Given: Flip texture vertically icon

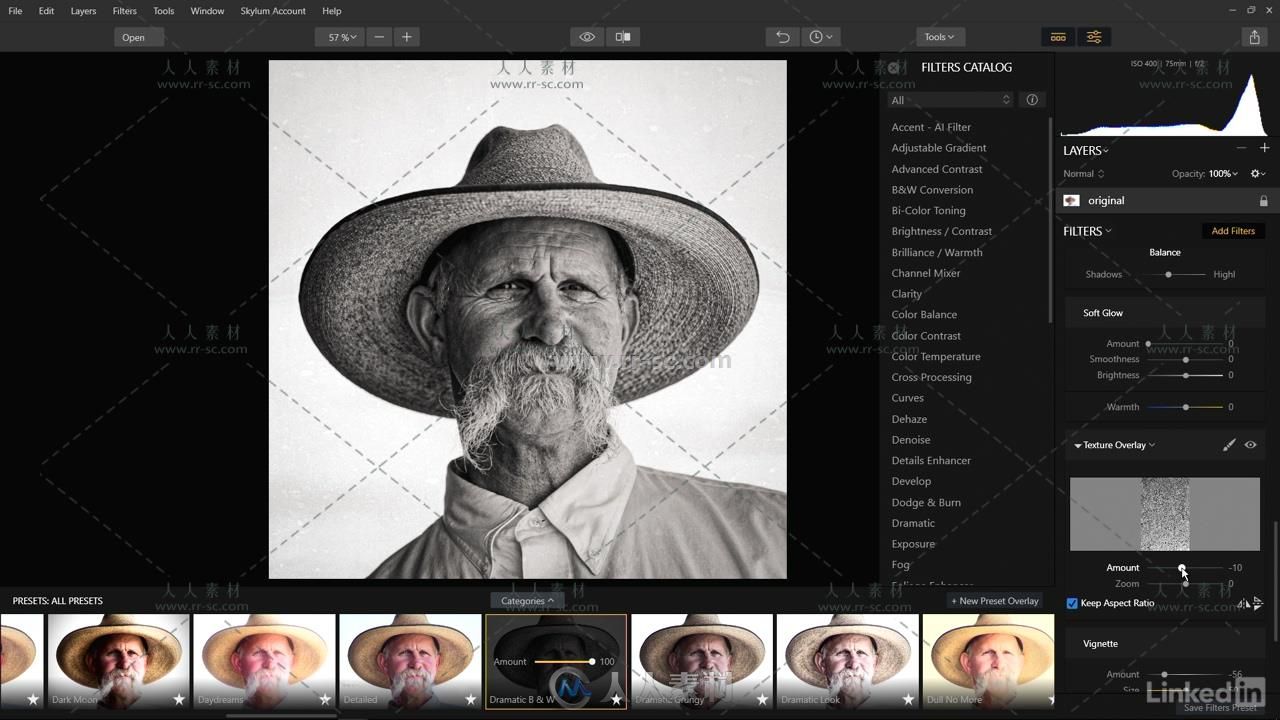Looking at the screenshot, I should coord(1258,604).
